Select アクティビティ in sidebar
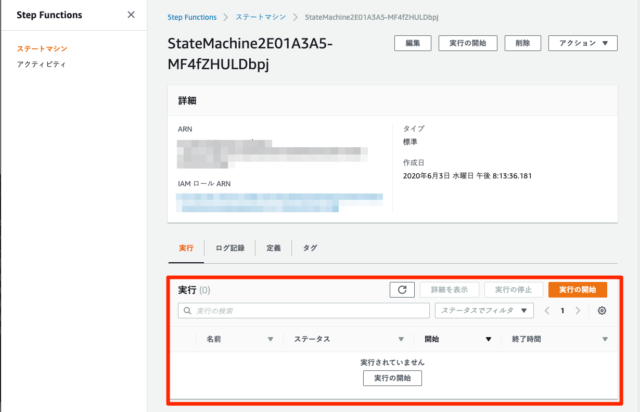640x412 pixels. [41, 64]
